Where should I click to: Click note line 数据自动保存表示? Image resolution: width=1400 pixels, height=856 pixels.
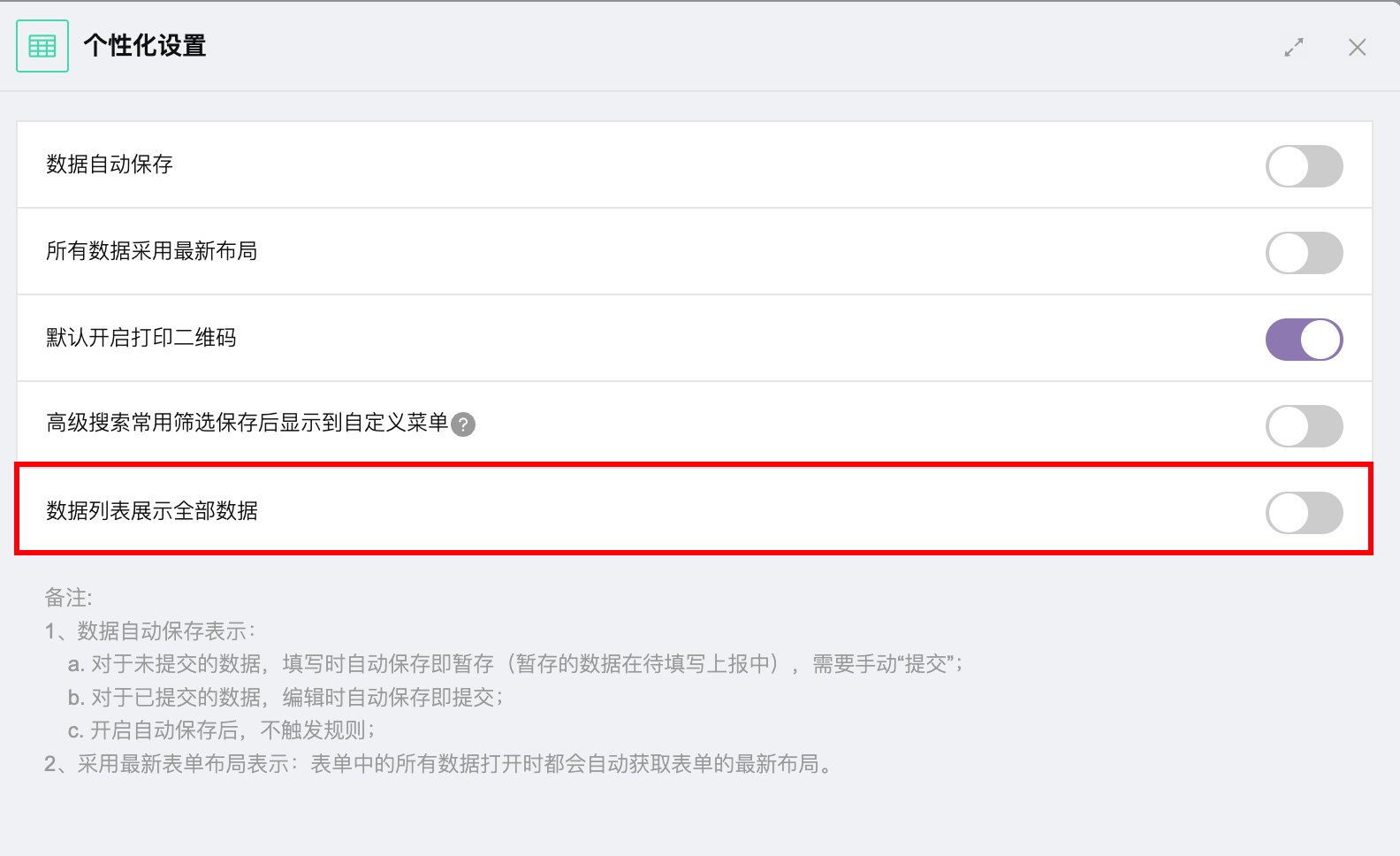coord(150,631)
